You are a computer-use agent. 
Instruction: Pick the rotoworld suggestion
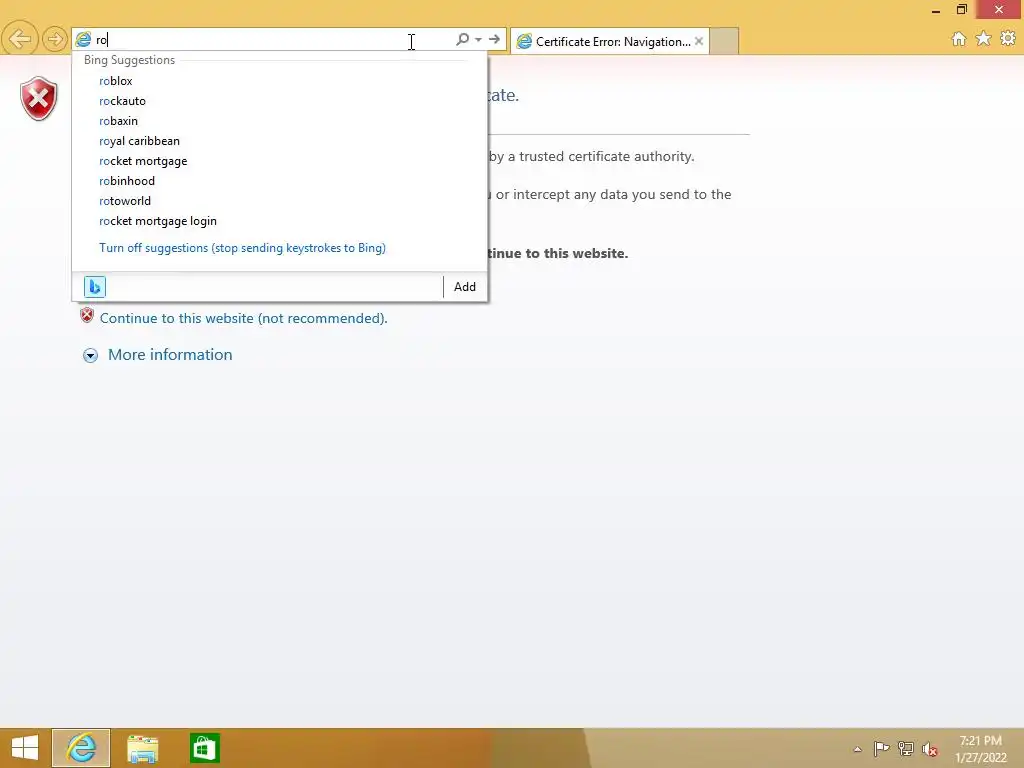(x=125, y=201)
